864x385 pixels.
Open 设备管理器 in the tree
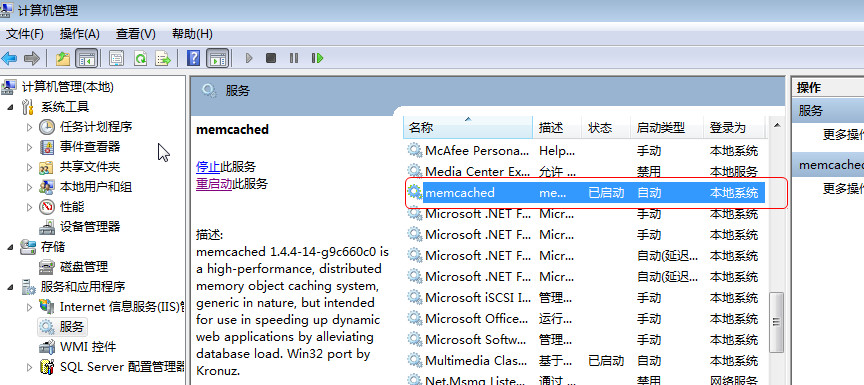pos(89,227)
